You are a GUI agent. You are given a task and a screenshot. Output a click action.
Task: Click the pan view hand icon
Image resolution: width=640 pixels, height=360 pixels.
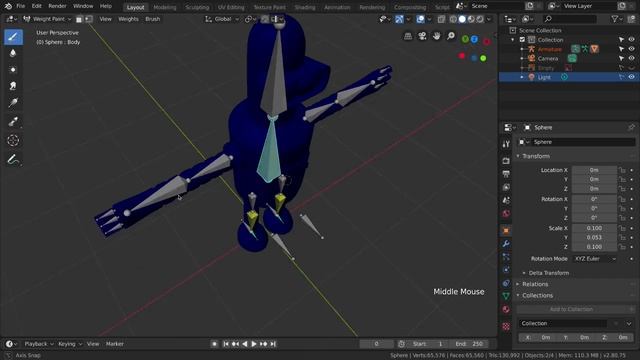click(x=437, y=36)
